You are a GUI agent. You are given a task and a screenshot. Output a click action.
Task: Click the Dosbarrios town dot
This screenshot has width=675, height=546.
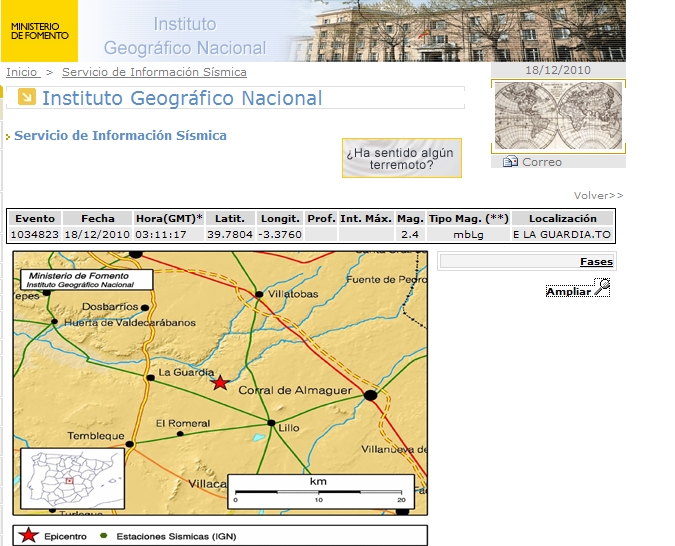point(145,308)
